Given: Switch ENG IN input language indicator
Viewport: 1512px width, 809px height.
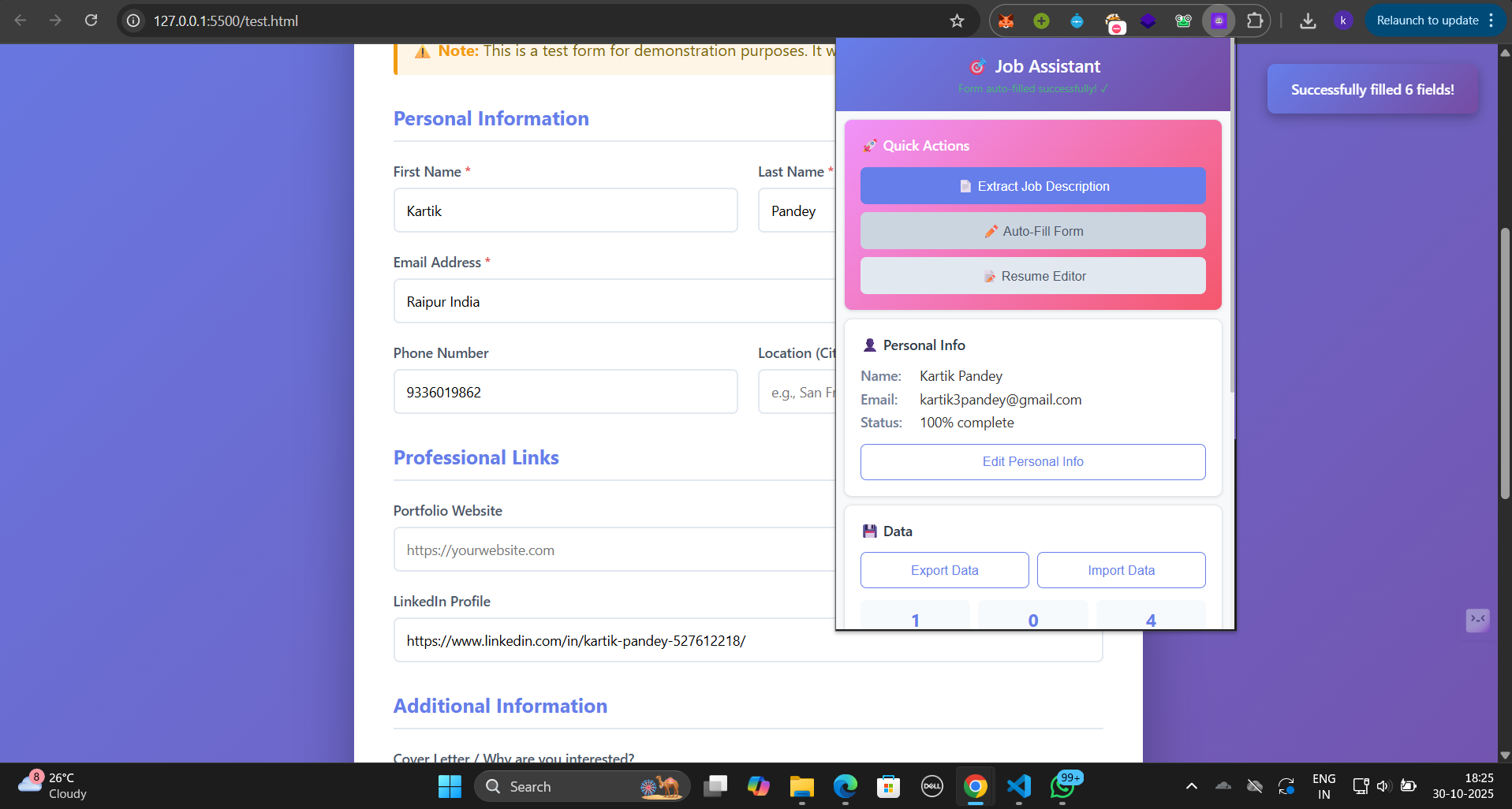Looking at the screenshot, I should [1323, 786].
